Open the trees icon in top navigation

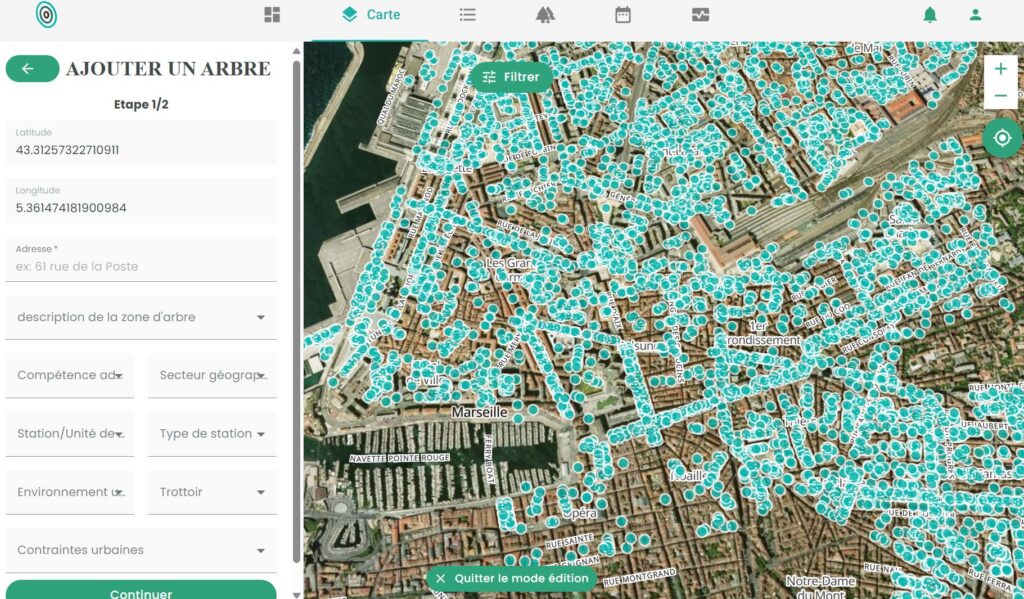point(545,14)
